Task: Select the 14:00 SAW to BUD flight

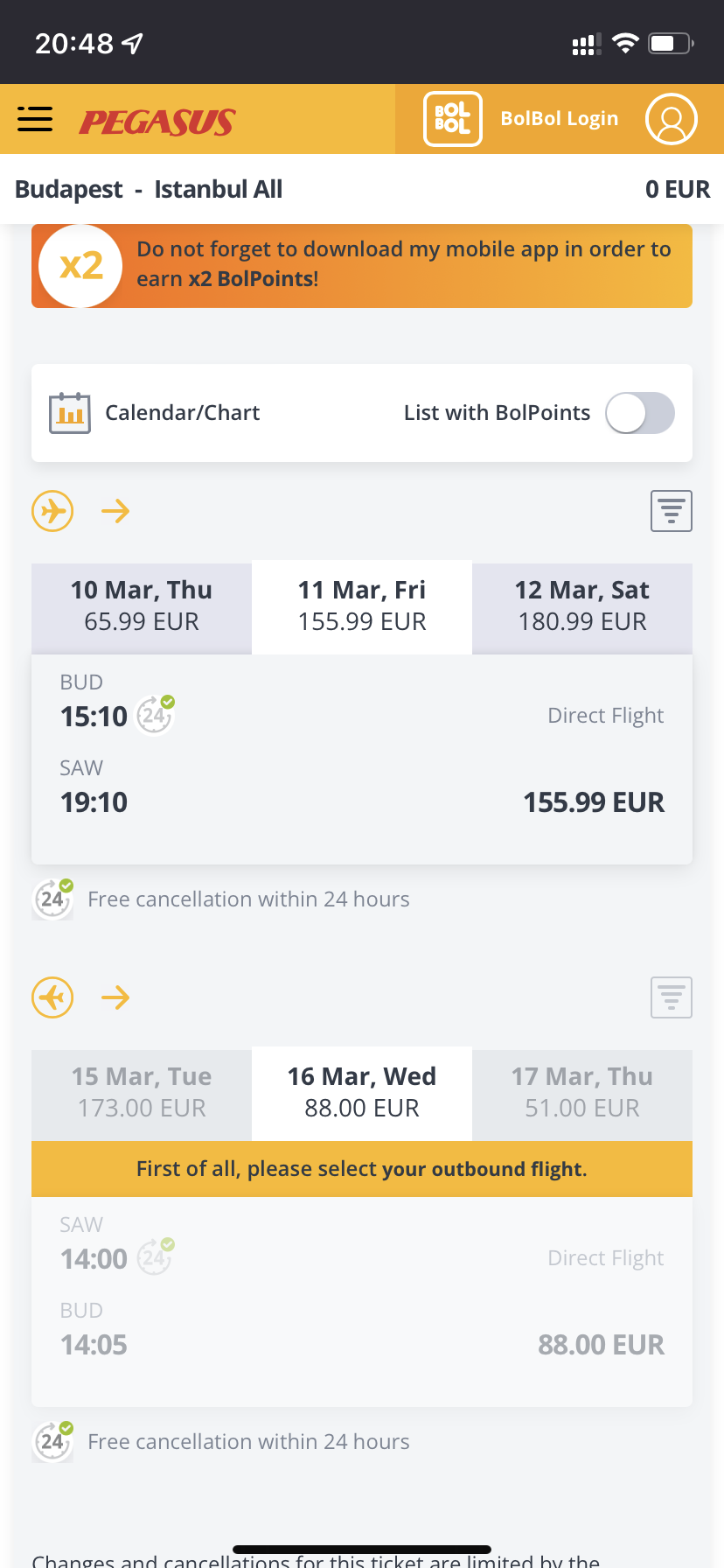Action: click(x=362, y=1302)
